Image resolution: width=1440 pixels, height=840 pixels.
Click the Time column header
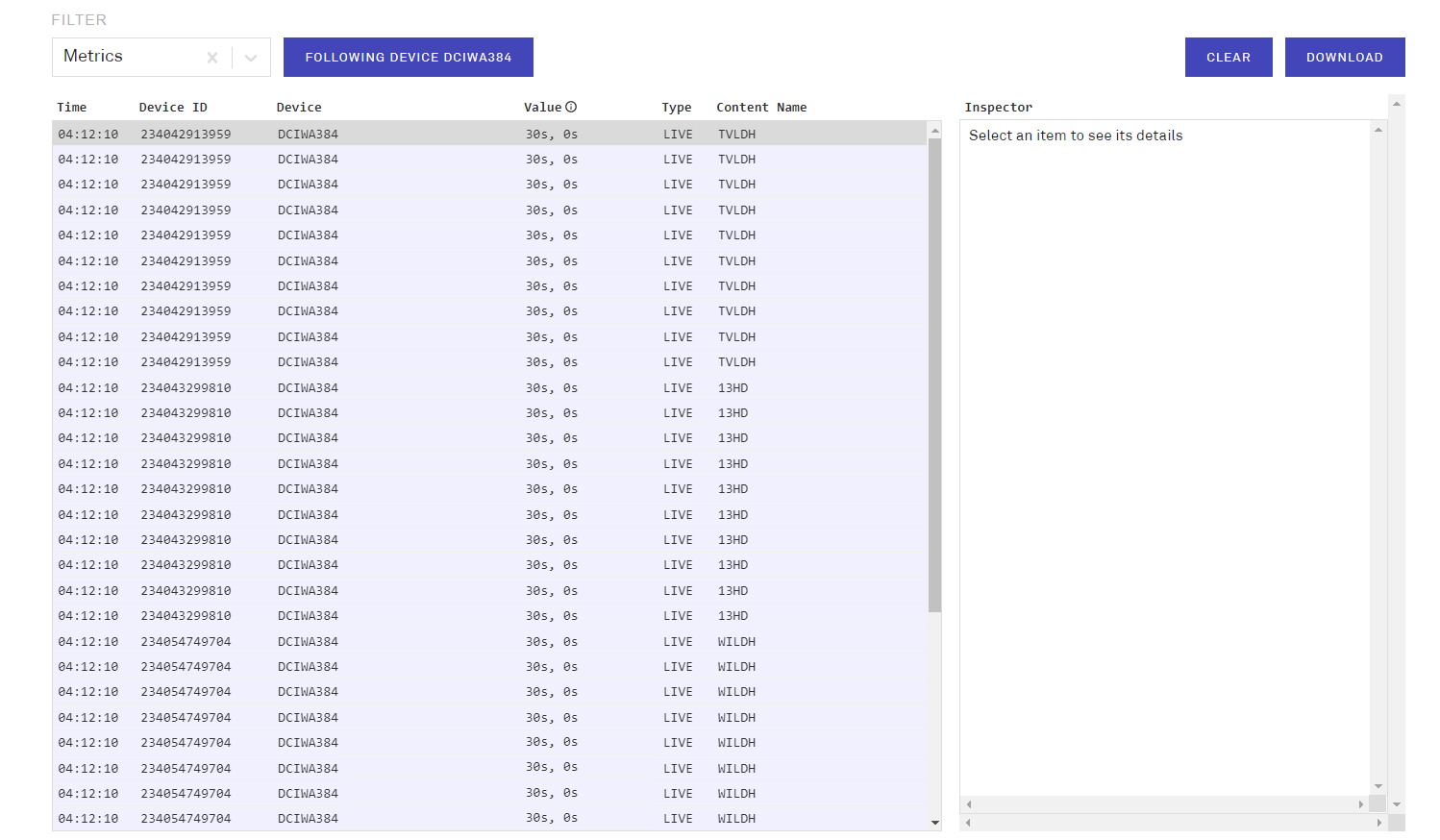point(72,108)
